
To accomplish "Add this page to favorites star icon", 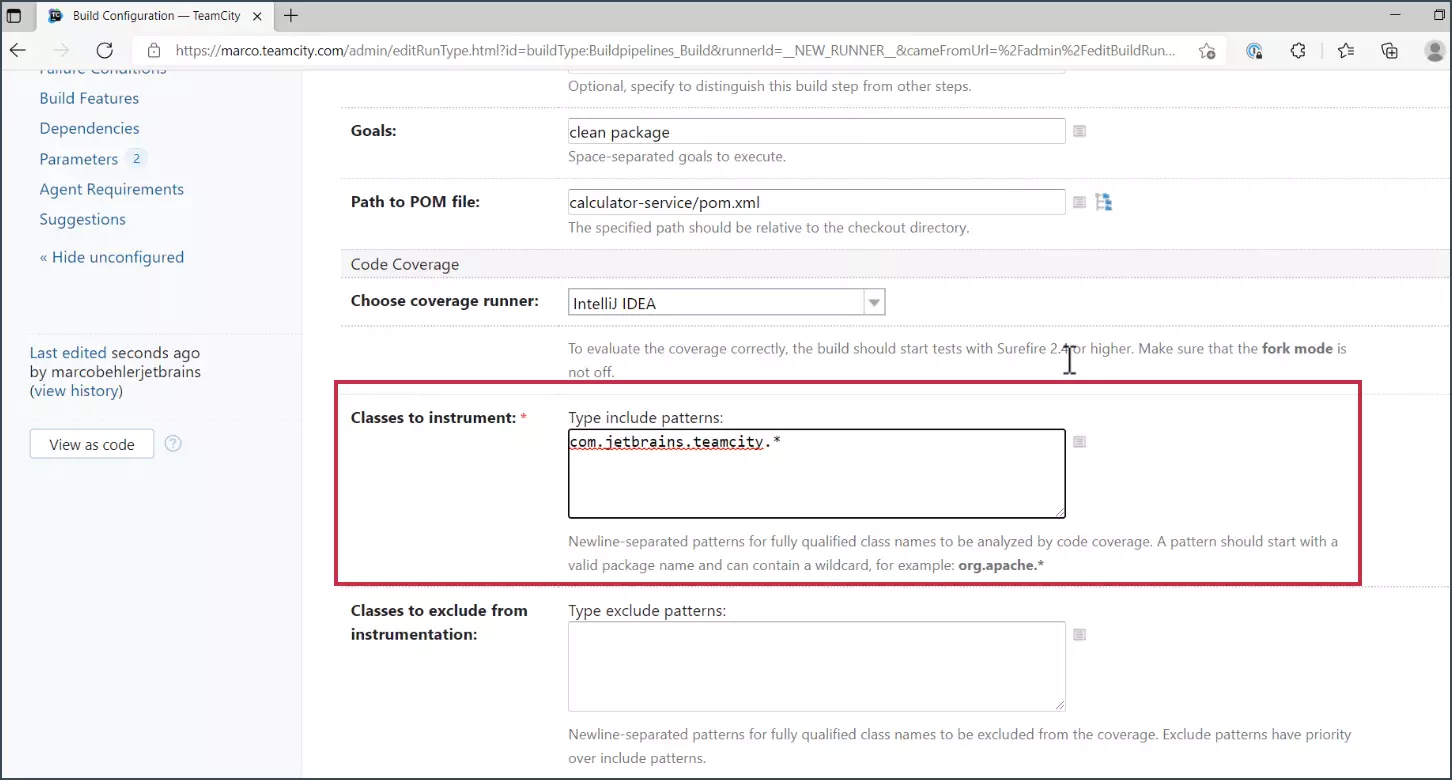I will [x=1207, y=50].
